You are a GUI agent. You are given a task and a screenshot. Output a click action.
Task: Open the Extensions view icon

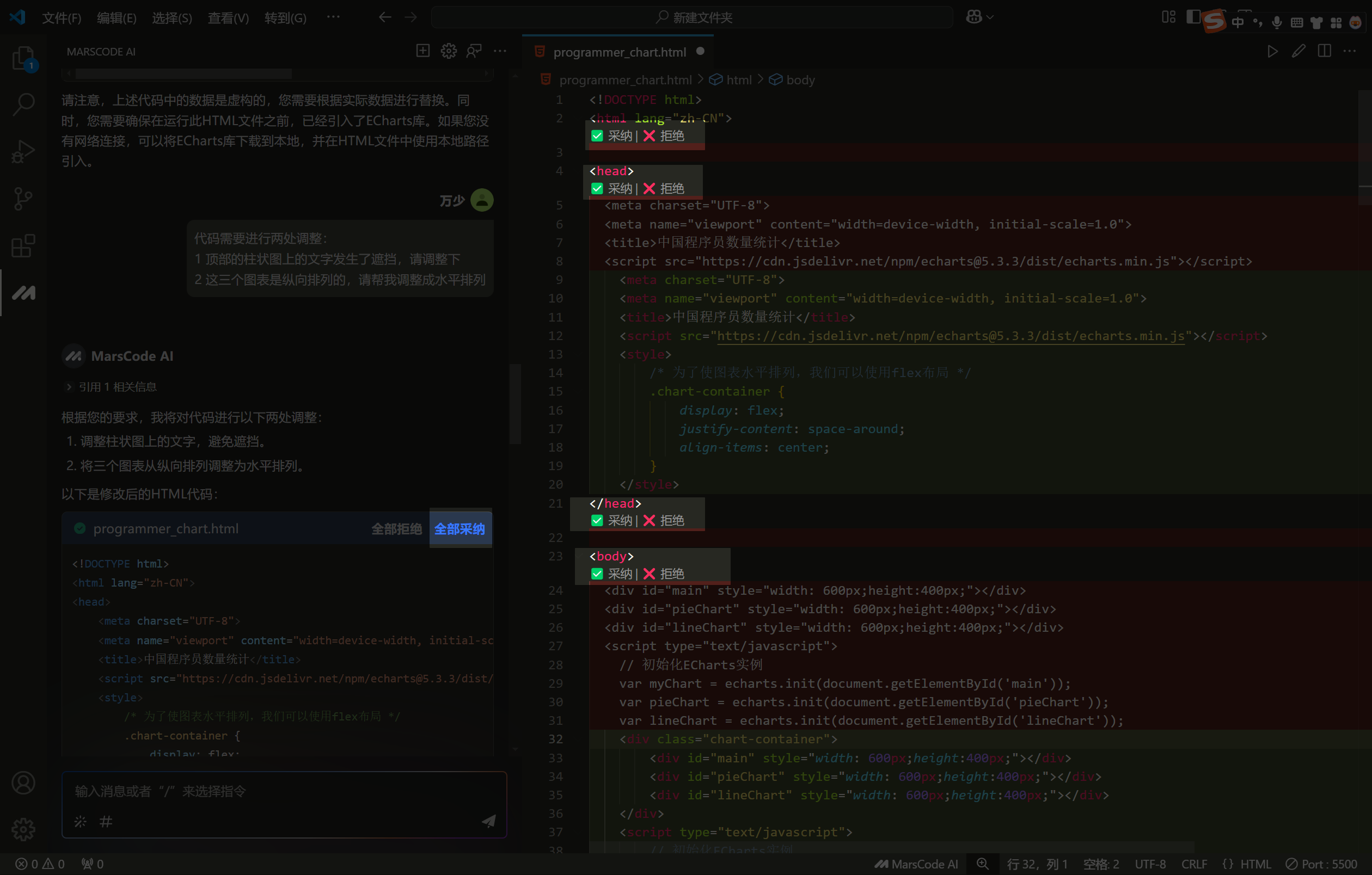(x=23, y=246)
